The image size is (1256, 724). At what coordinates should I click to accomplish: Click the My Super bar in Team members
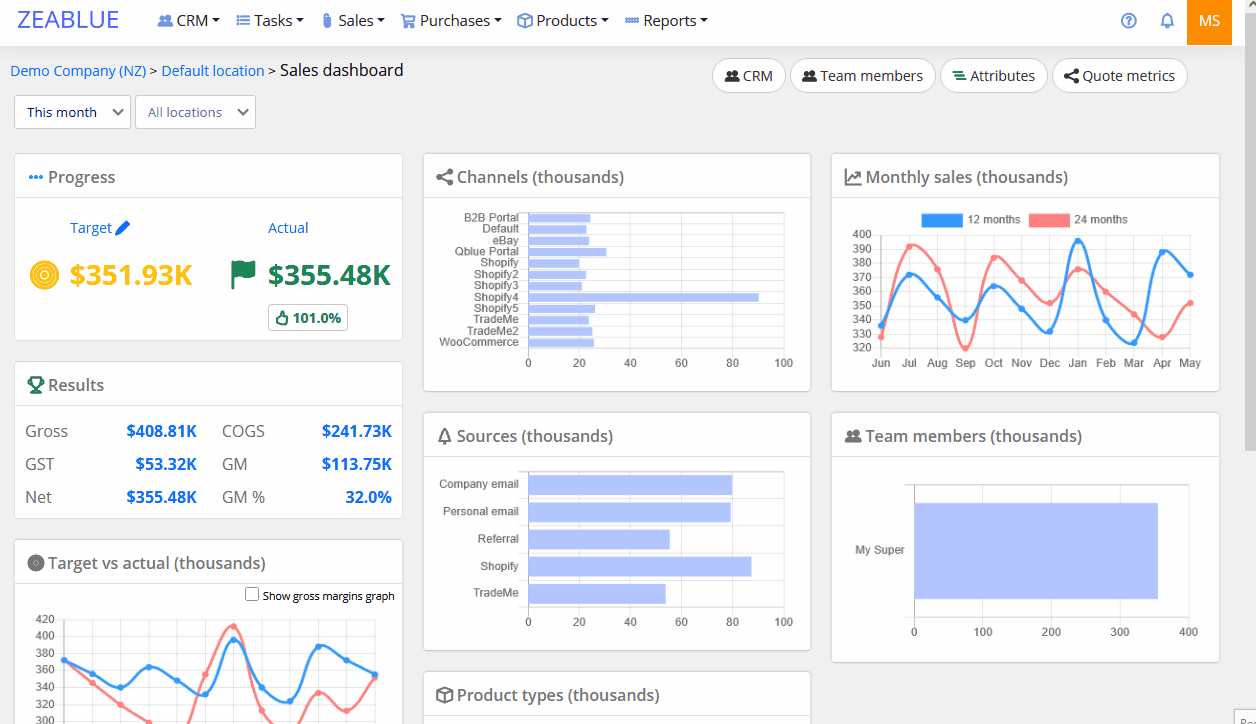[1036, 551]
